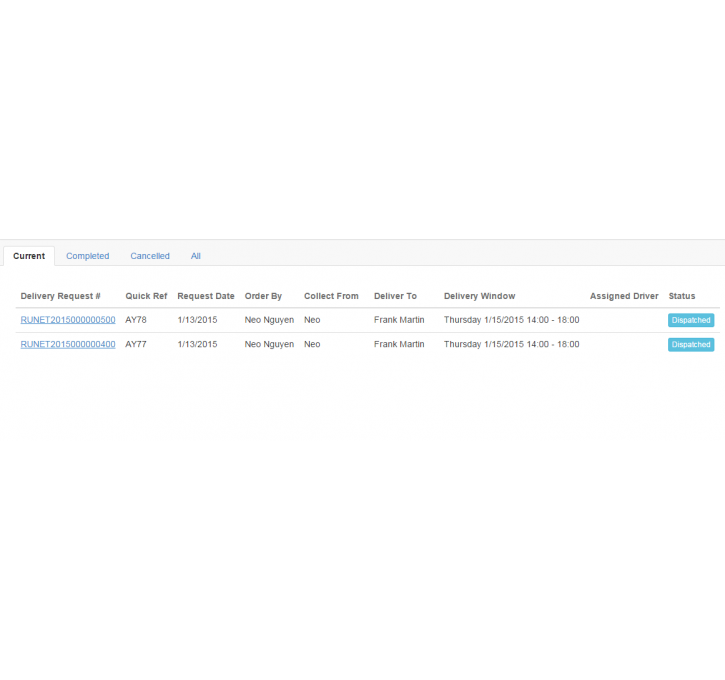
Task: Click Frank Martin in the AY78 row
Action: click(x=399, y=320)
